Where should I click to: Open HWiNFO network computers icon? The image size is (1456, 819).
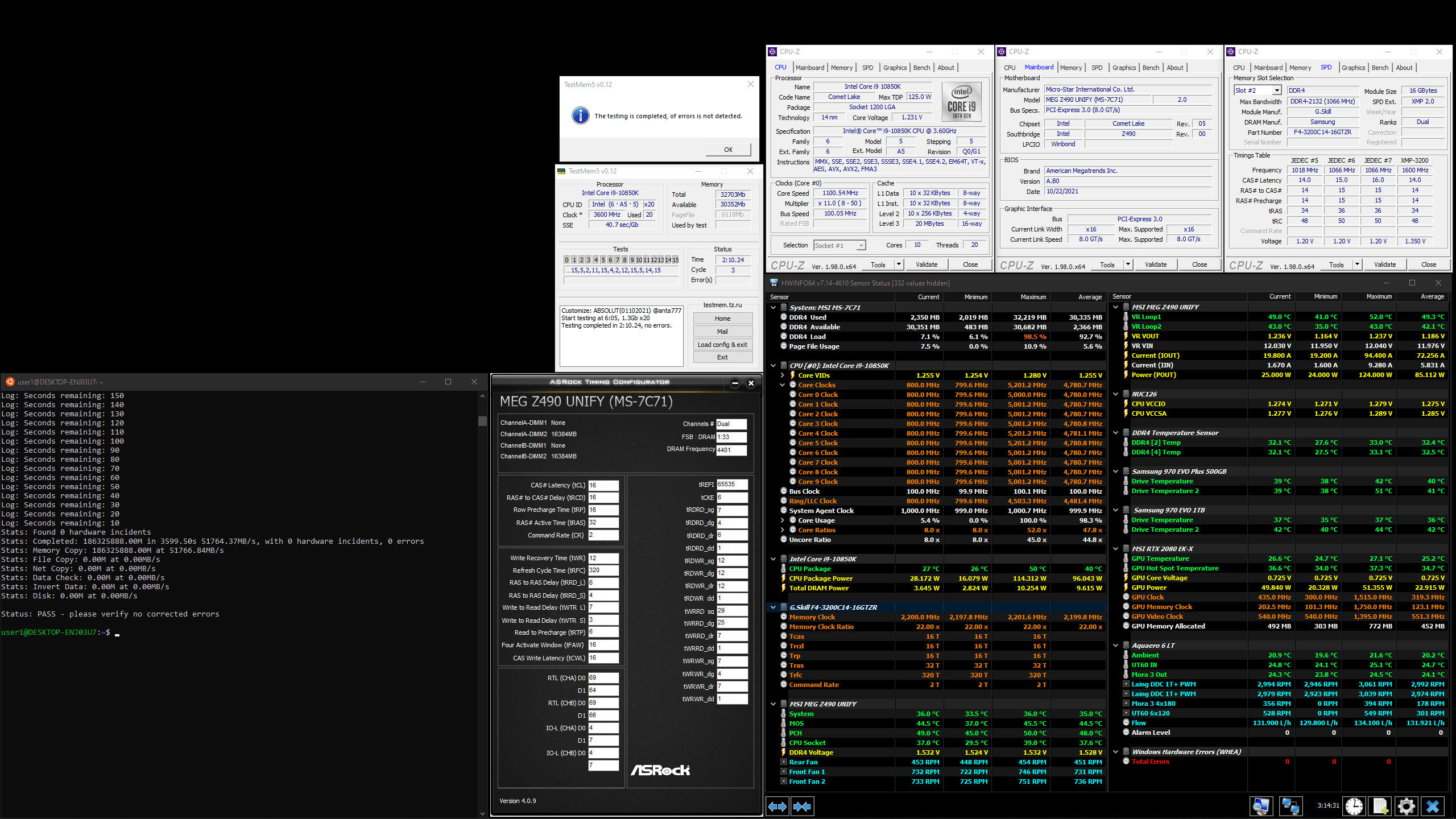pyautogui.click(x=1290, y=806)
